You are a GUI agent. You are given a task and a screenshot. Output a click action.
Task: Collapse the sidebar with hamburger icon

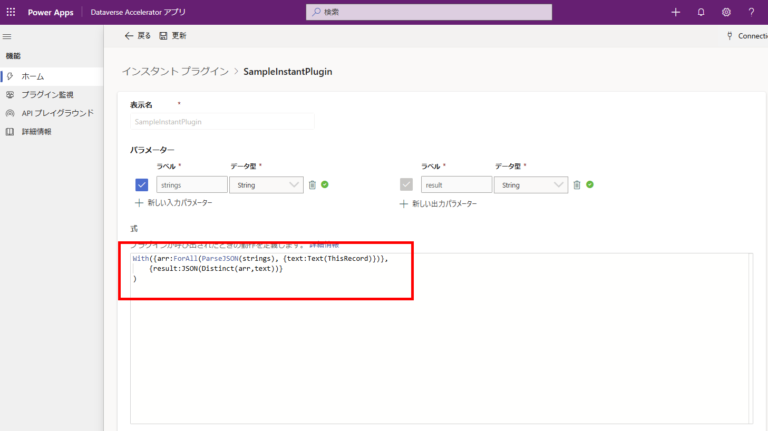[x=8, y=36]
